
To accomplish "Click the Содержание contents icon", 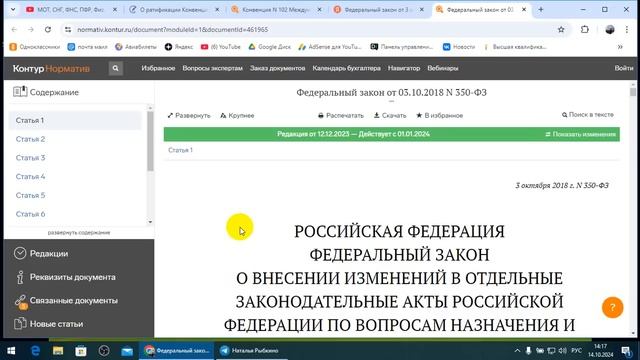I will tap(20, 92).
